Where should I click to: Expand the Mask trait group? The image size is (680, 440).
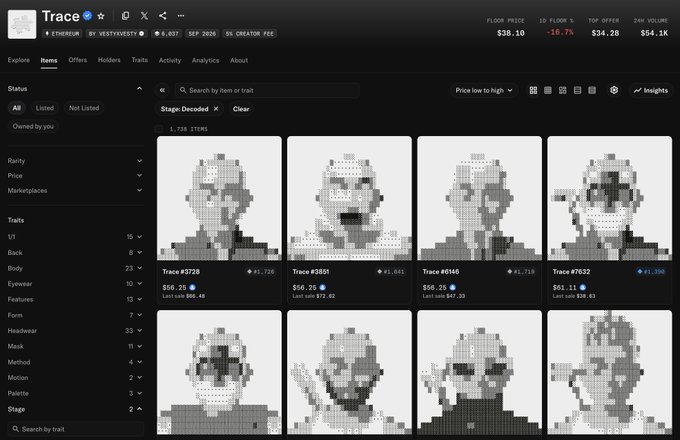click(75, 346)
